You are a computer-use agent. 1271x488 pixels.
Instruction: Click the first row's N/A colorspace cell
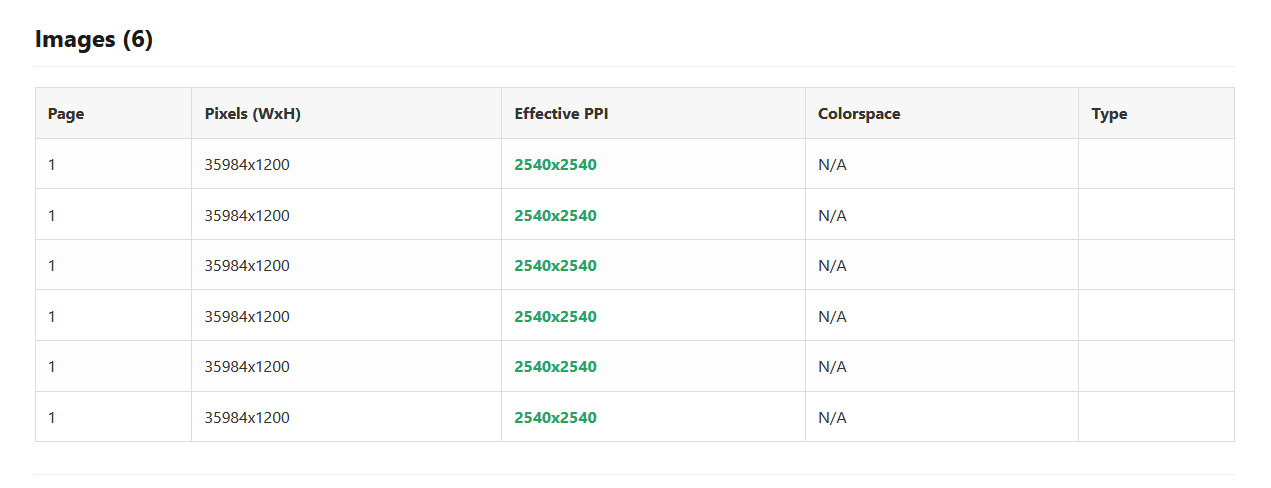click(x=832, y=165)
